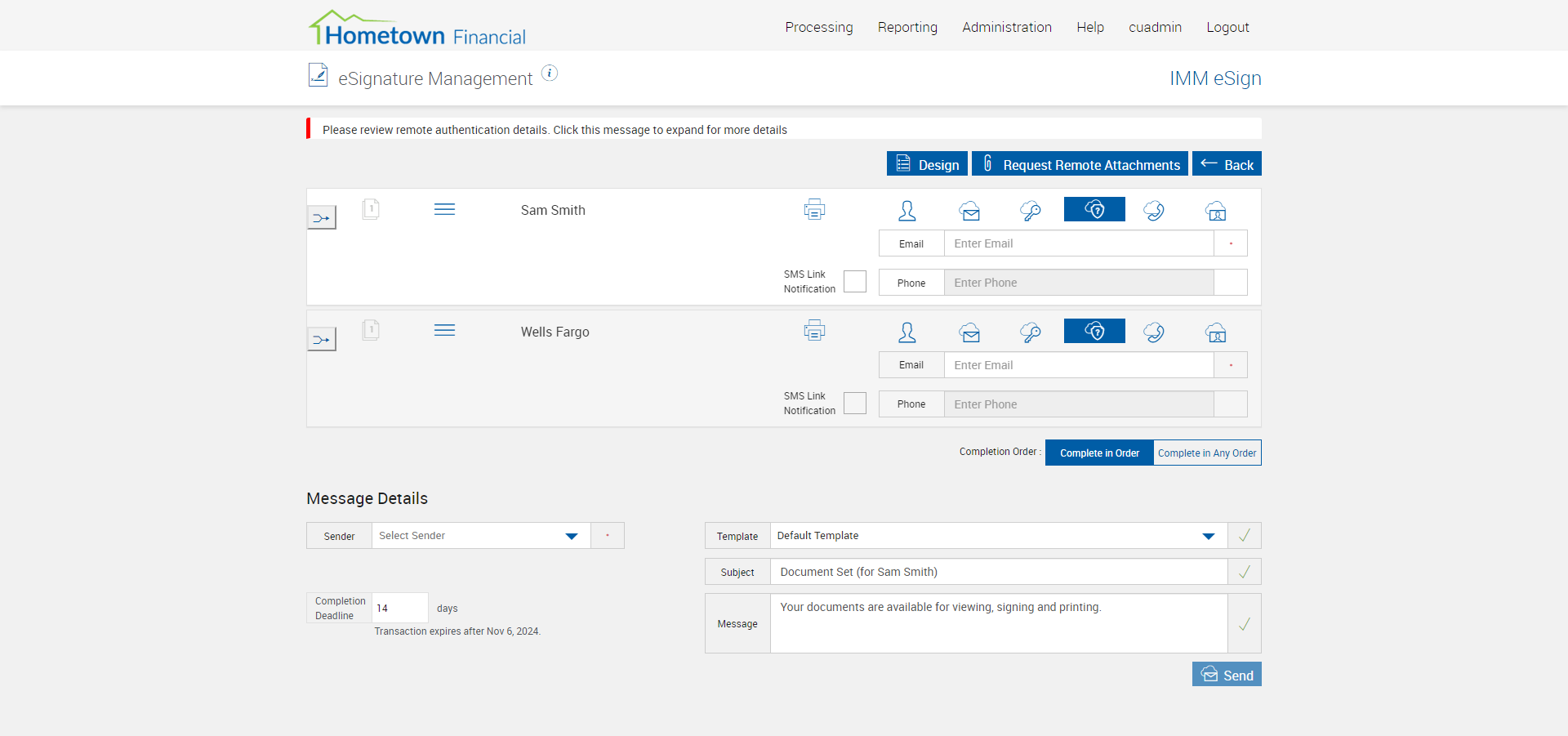Select cloud email option for Sam Smith
This screenshot has height=736, width=1568.
(x=969, y=211)
